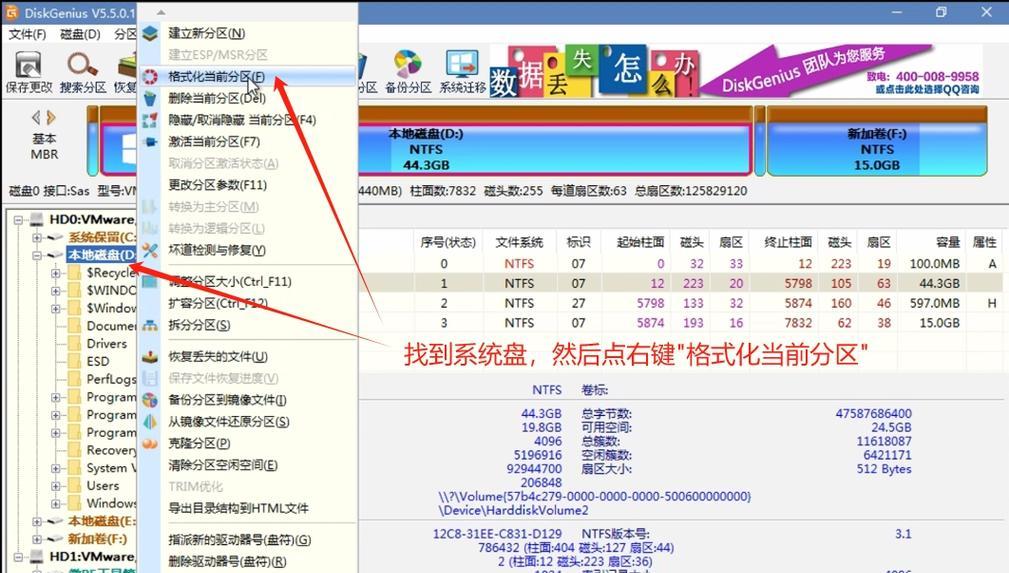Expand the 本地磁盘(E:) tree node

[37, 521]
